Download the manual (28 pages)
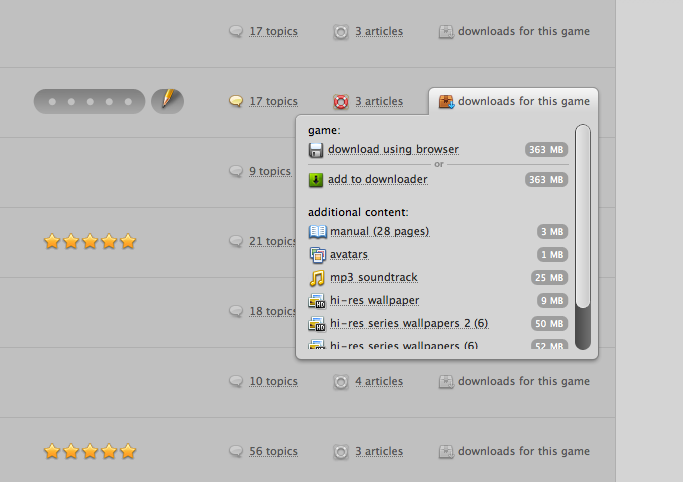Viewport: 683px width, 482px height. (x=379, y=231)
